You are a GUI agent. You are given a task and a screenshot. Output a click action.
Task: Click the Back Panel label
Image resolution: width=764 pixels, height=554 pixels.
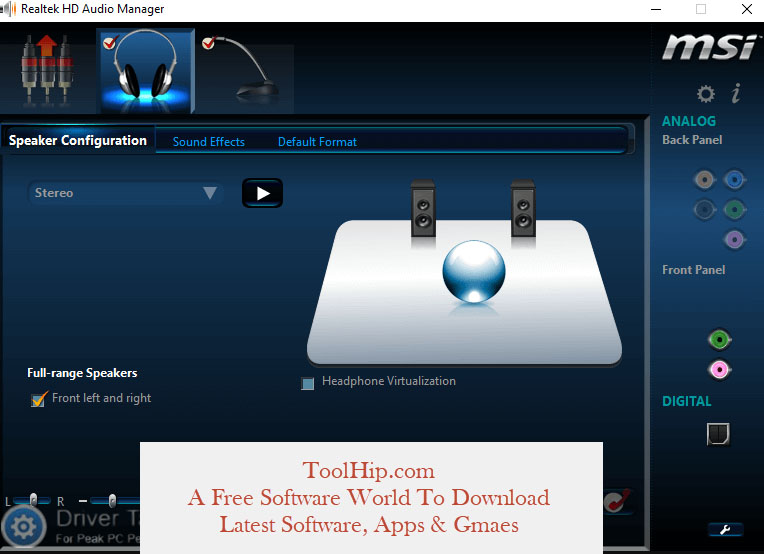point(692,140)
